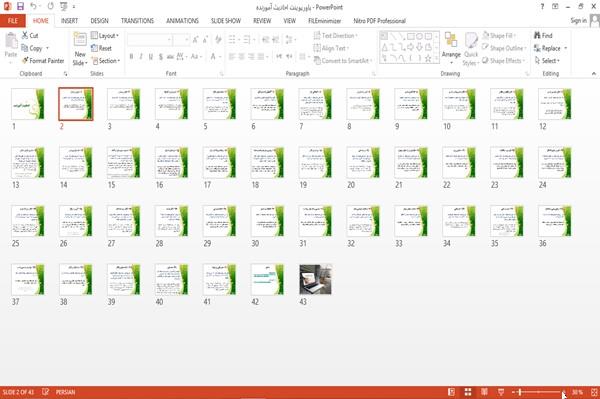Open the Select dropdown in Editing

tap(547, 60)
